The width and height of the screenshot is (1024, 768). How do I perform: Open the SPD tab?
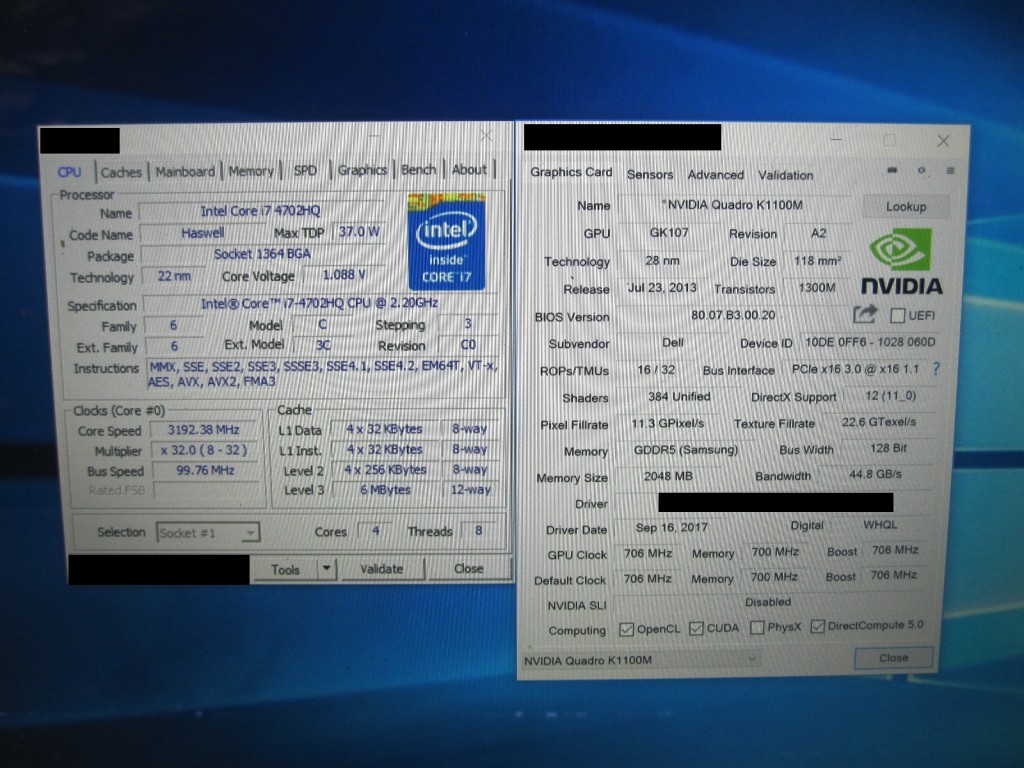point(305,170)
